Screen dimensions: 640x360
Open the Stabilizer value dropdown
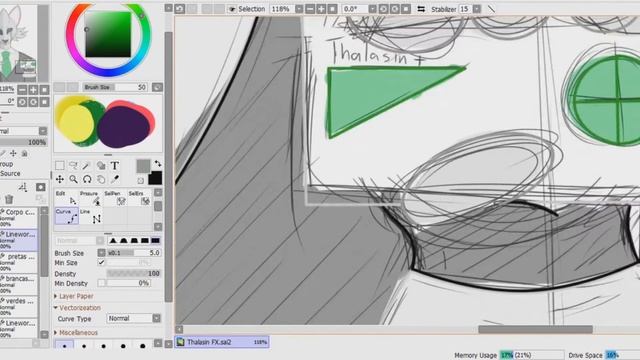click(x=476, y=9)
